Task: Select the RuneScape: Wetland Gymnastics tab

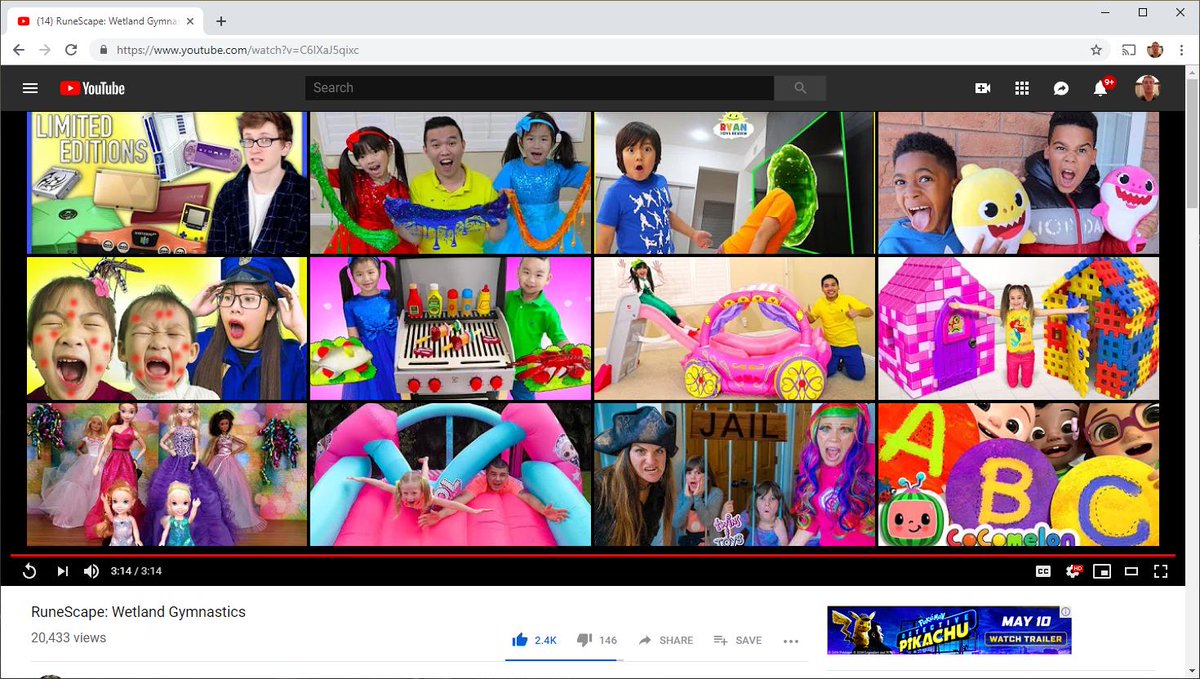Action: point(105,21)
